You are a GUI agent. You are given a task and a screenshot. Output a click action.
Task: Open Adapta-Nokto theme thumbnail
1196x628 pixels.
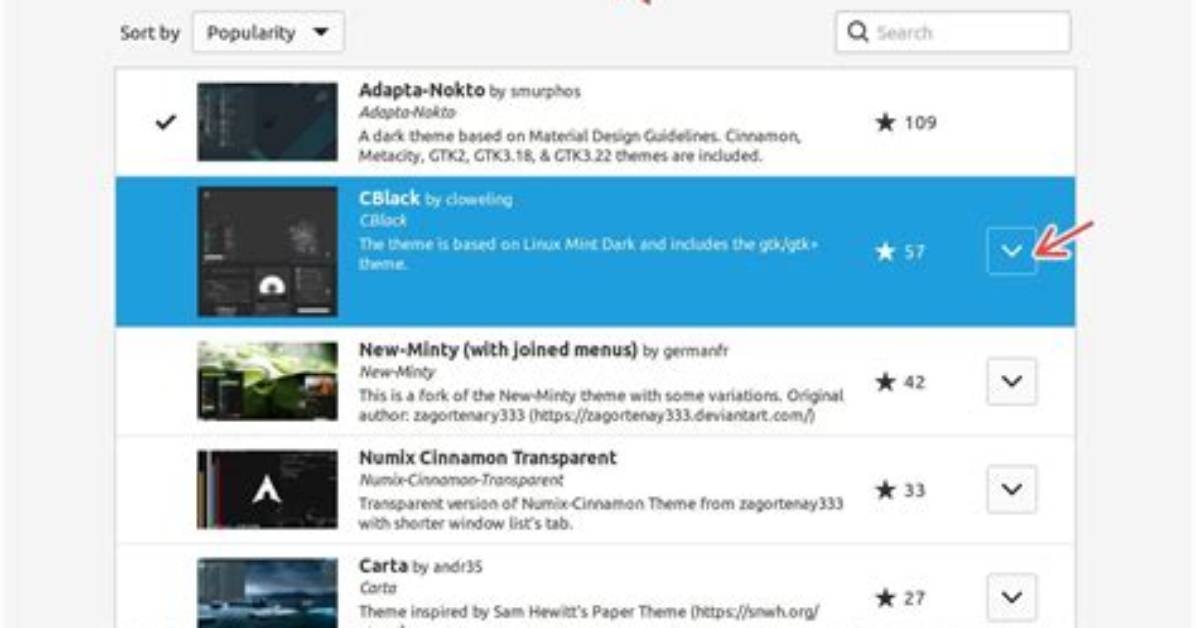[x=267, y=122]
